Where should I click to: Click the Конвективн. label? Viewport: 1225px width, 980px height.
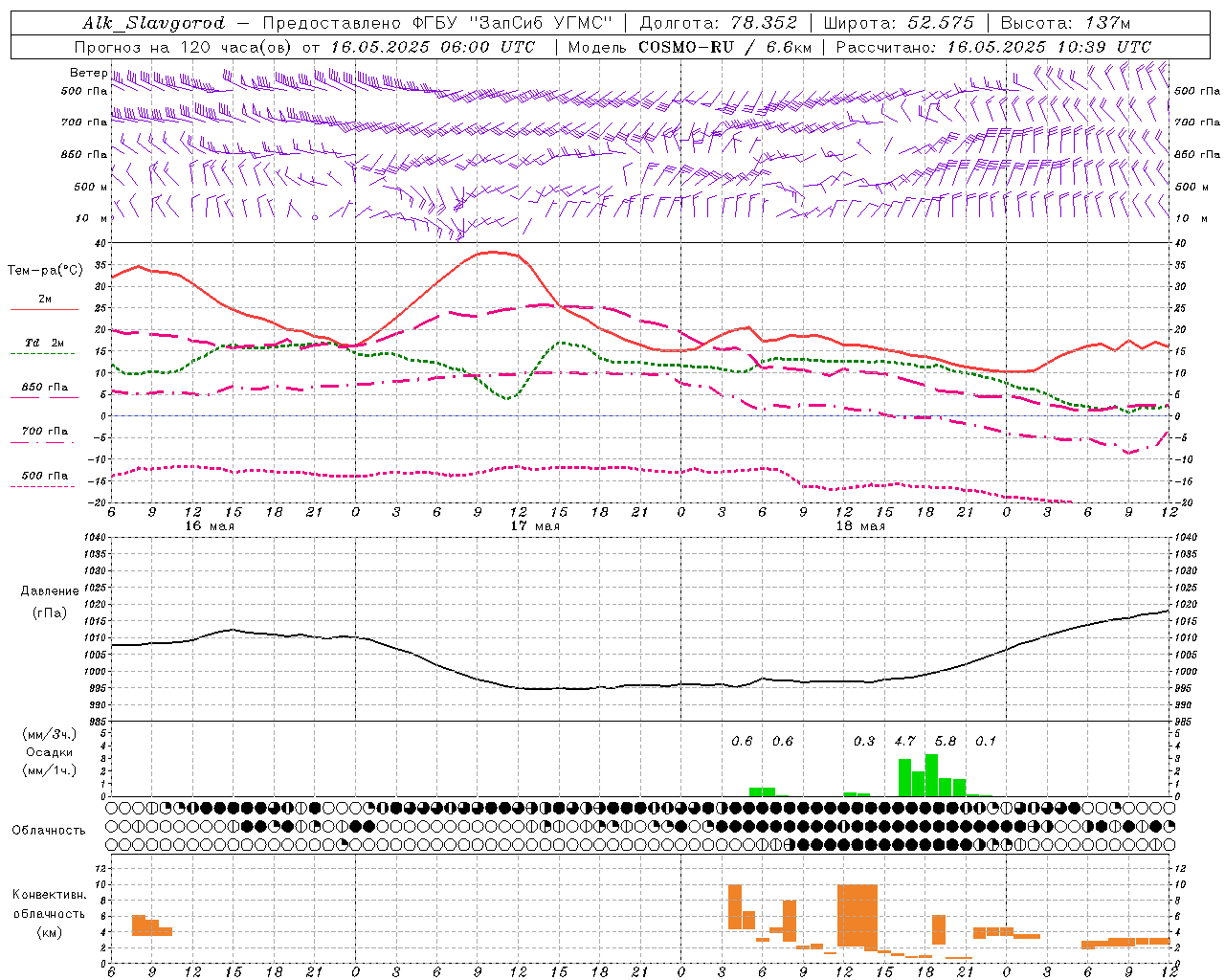50,895
